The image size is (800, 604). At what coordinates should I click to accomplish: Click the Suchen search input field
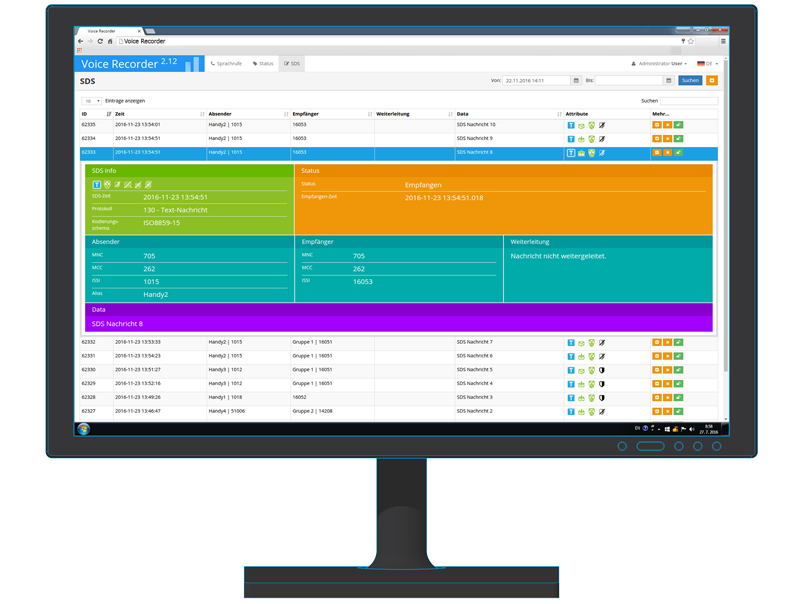click(688, 101)
